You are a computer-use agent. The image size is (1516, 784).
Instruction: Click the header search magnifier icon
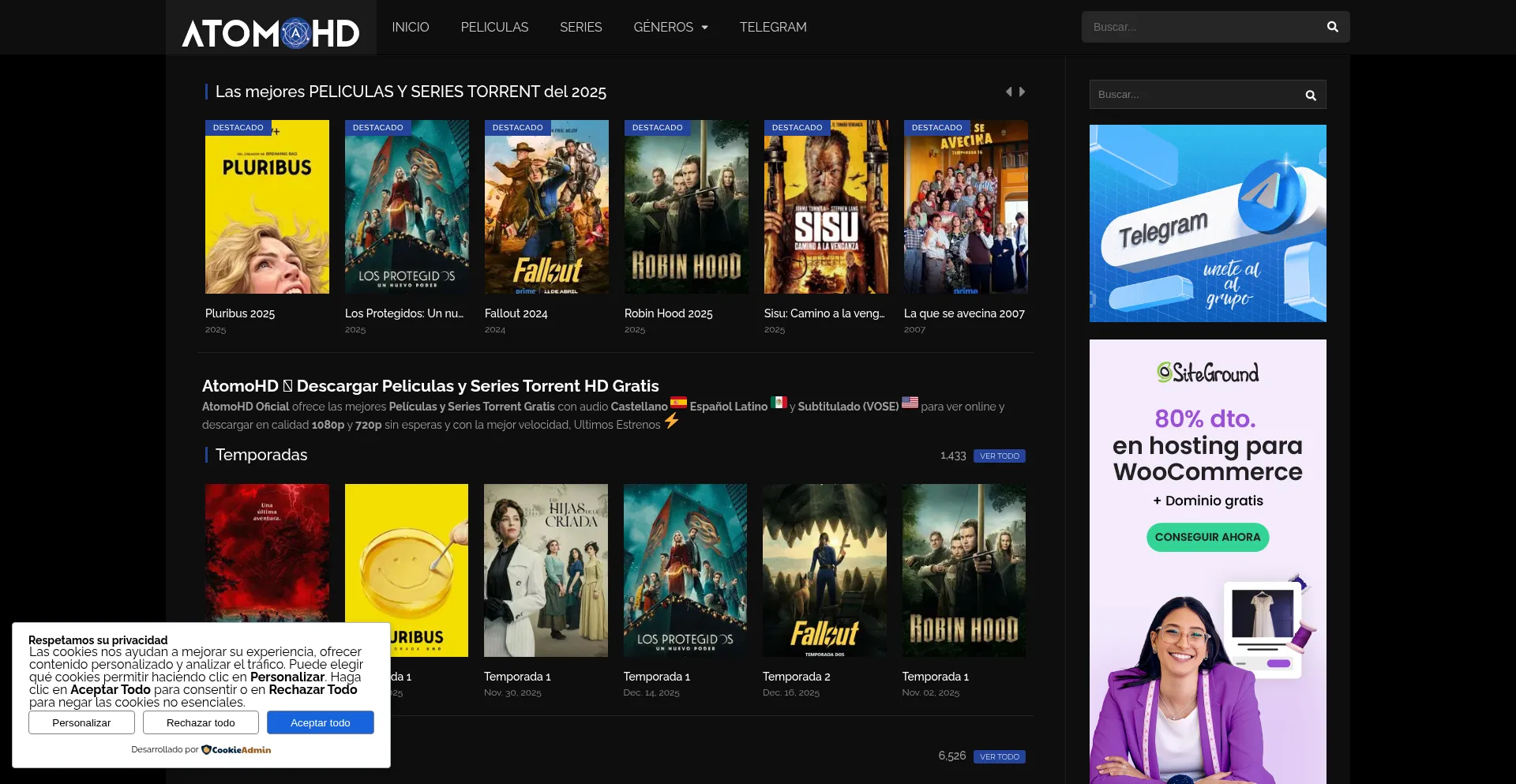(x=1332, y=27)
